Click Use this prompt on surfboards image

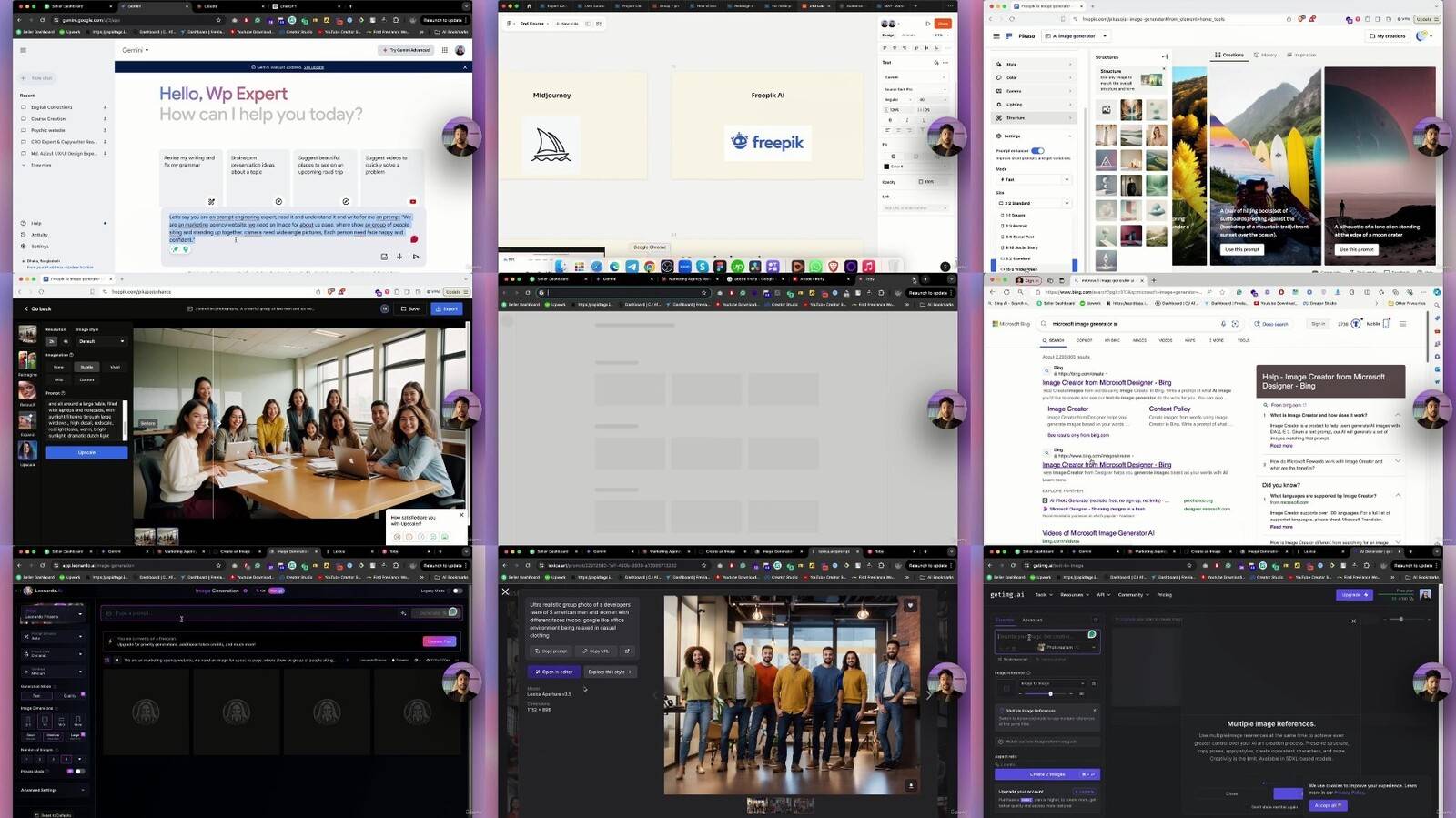[x=1241, y=249]
